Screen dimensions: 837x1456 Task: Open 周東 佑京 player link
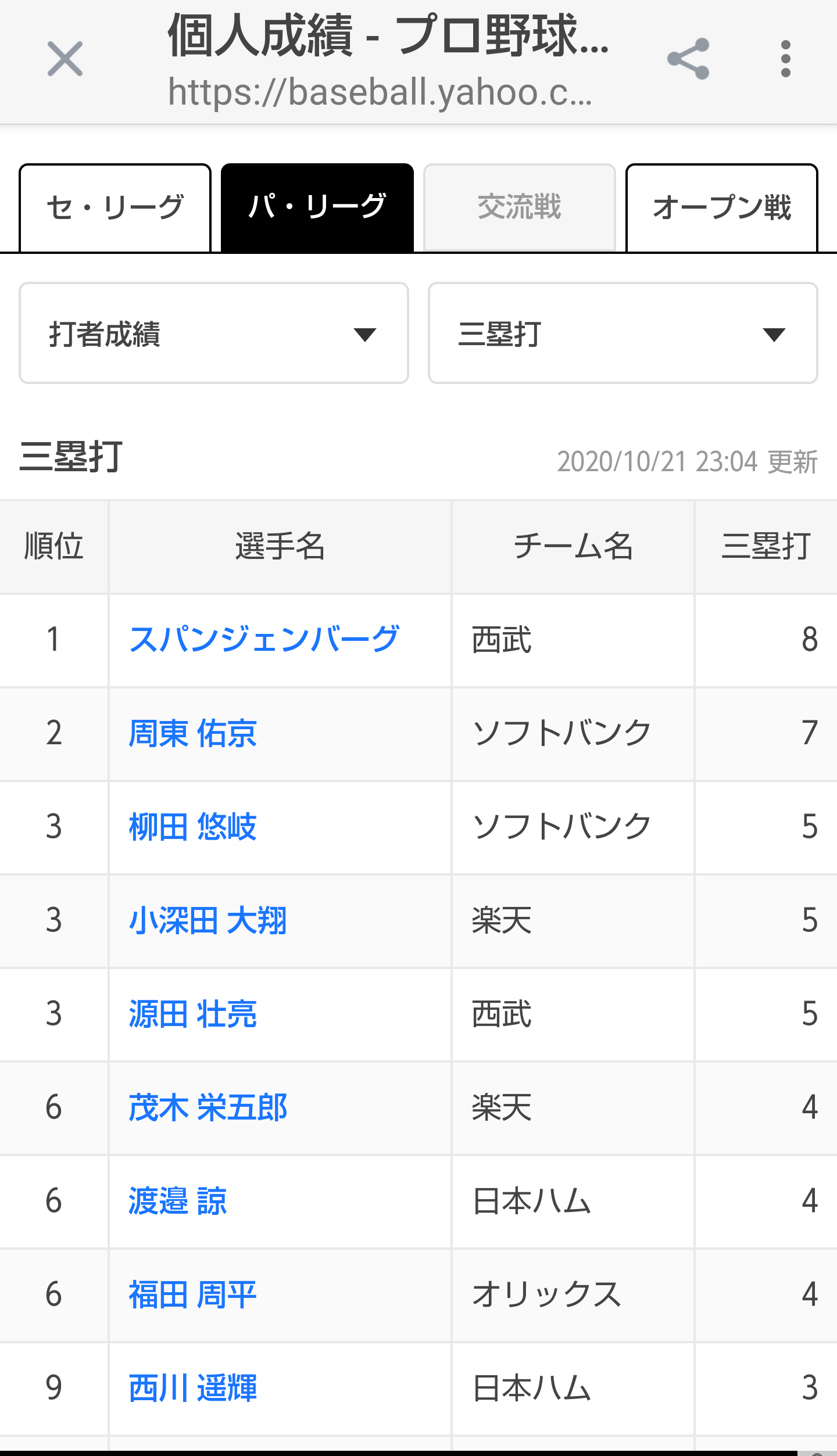pos(193,733)
